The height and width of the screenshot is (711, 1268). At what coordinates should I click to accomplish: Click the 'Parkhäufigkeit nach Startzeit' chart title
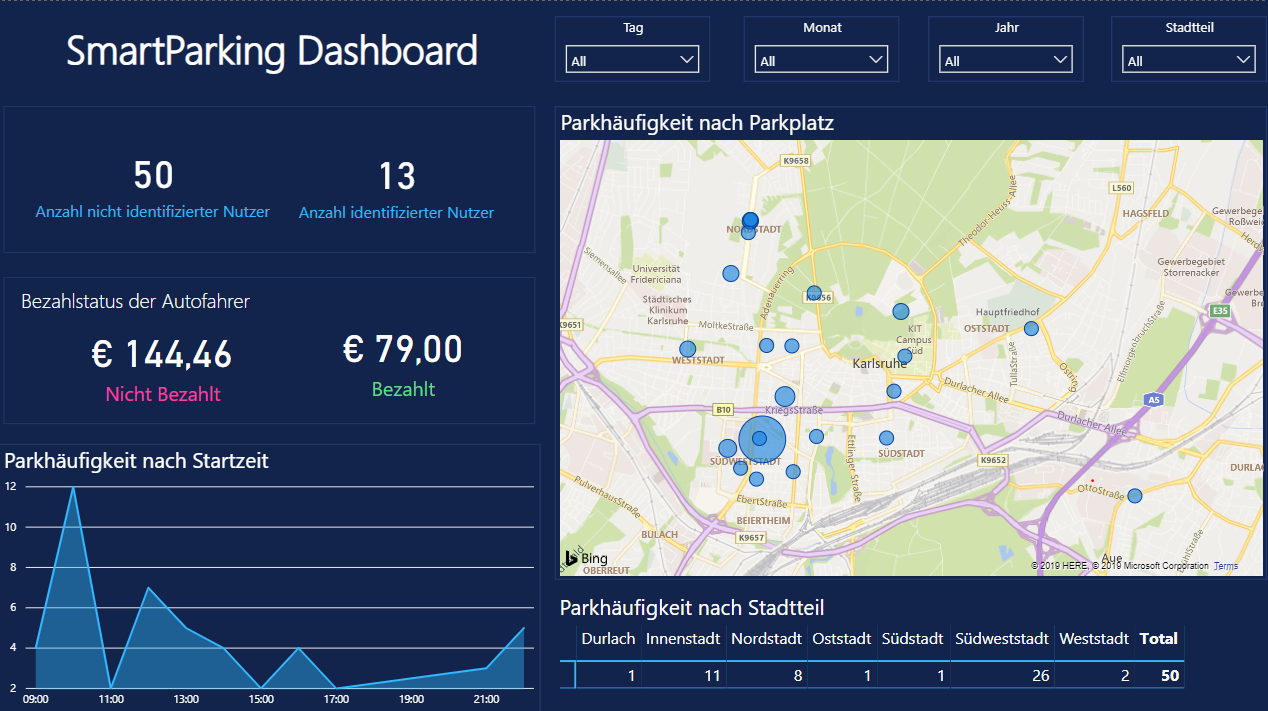(136, 461)
